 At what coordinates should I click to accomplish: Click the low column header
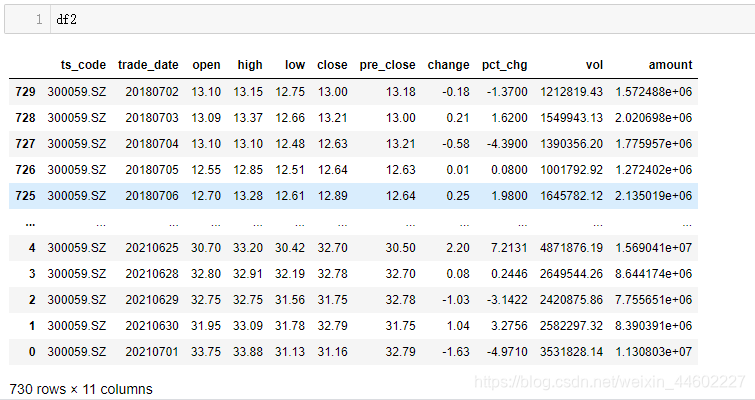click(x=295, y=65)
